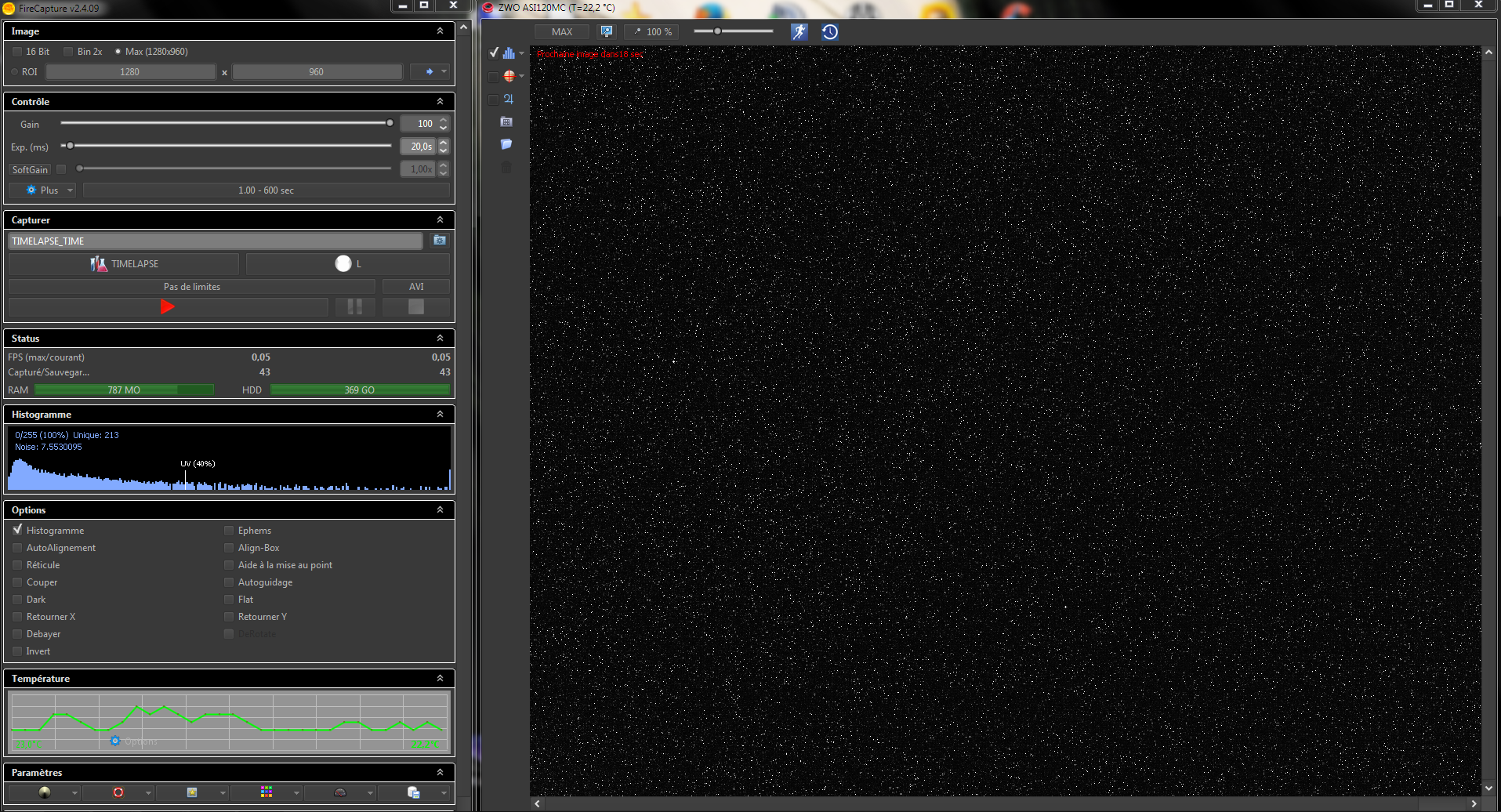The height and width of the screenshot is (812, 1501).
Task: Select the Max (1280x960) radio button
Action: (x=118, y=52)
